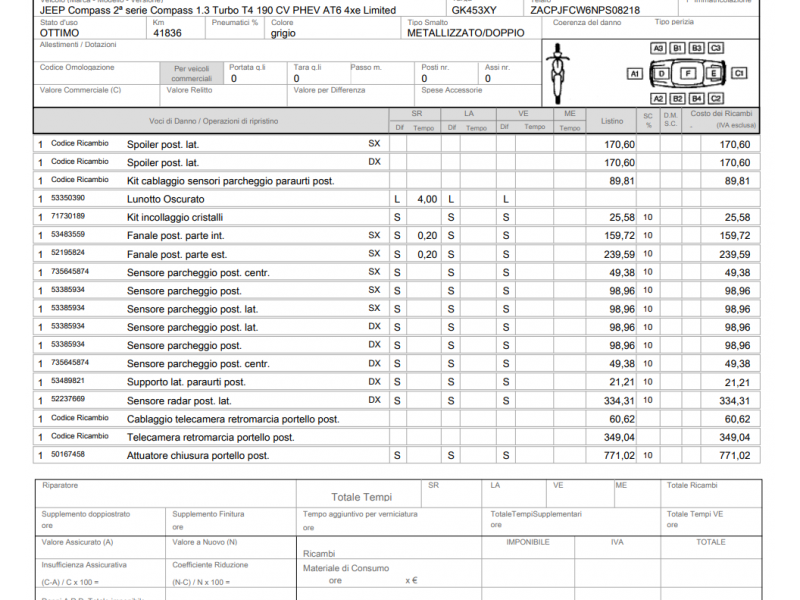The width and height of the screenshot is (800, 600).
Task: Select zone C3 box on the car diagram
Action: [x=715, y=48]
